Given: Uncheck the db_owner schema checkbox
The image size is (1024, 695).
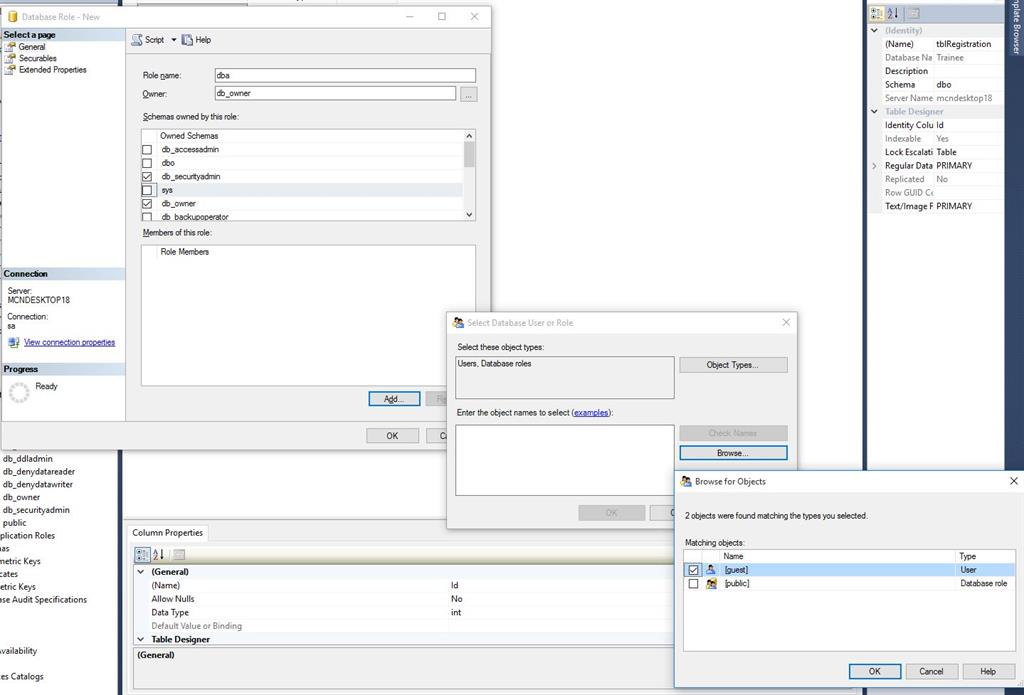Looking at the screenshot, I should pyautogui.click(x=147, y=204).
